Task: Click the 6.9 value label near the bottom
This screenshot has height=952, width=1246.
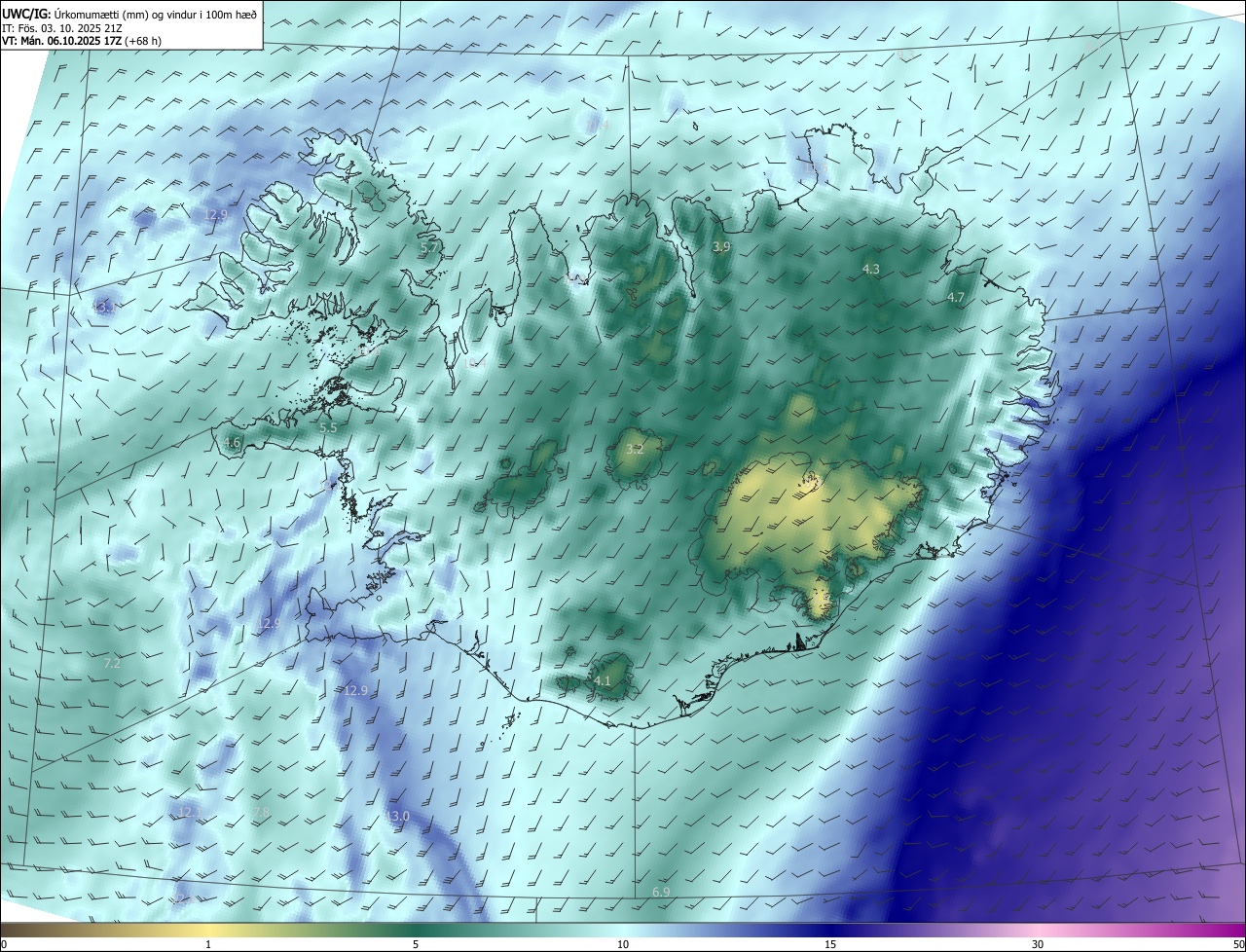Action: [x=661, y=893]
